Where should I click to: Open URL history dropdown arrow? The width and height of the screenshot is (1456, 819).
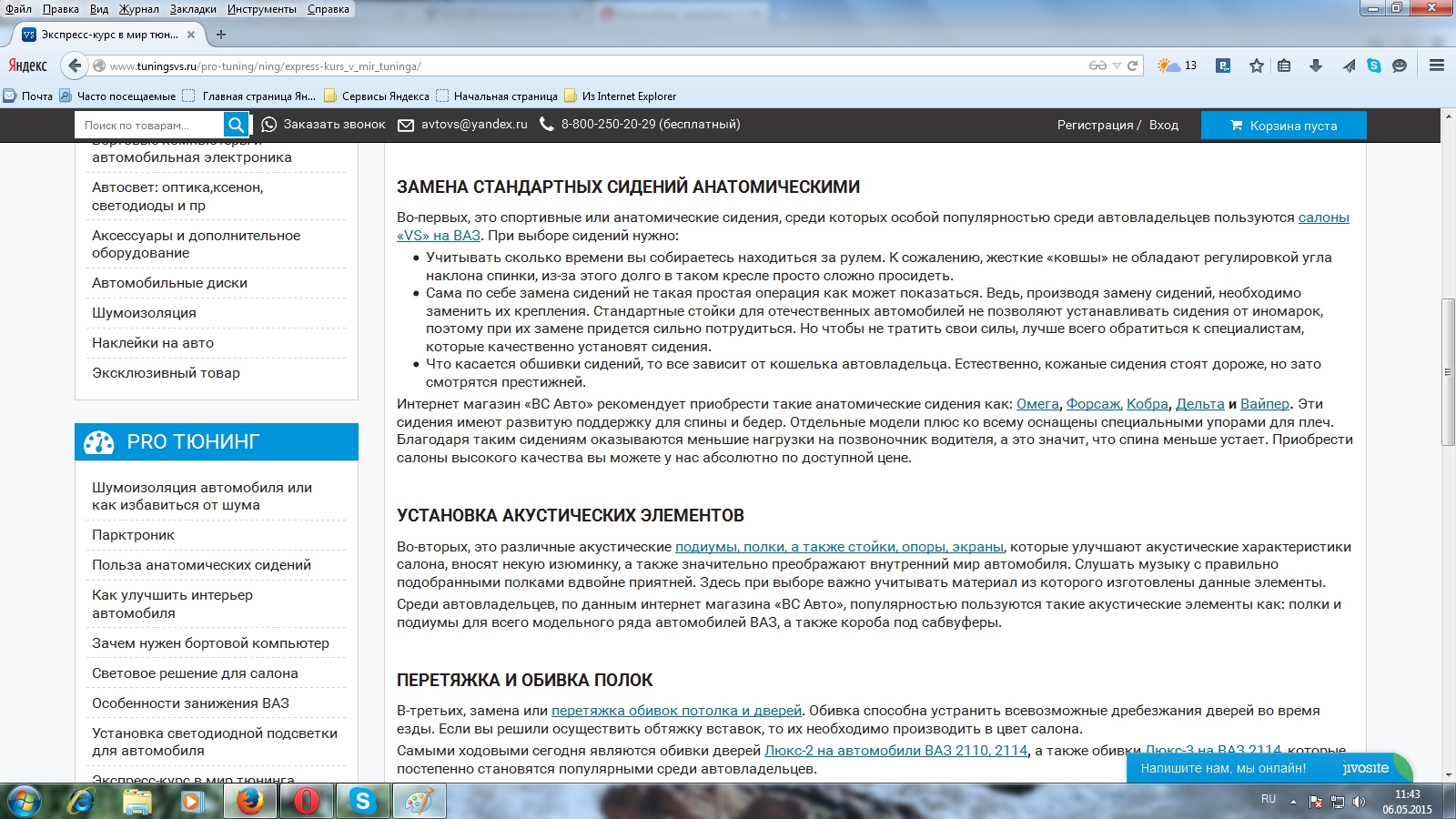click(x=1117, y=66)
